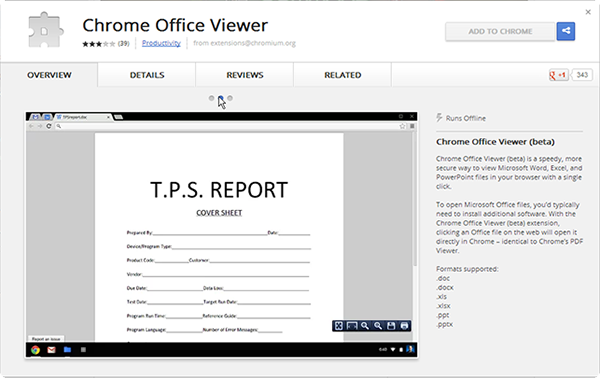Click the user avatar in screenshot shelf

tap(410, 349)
